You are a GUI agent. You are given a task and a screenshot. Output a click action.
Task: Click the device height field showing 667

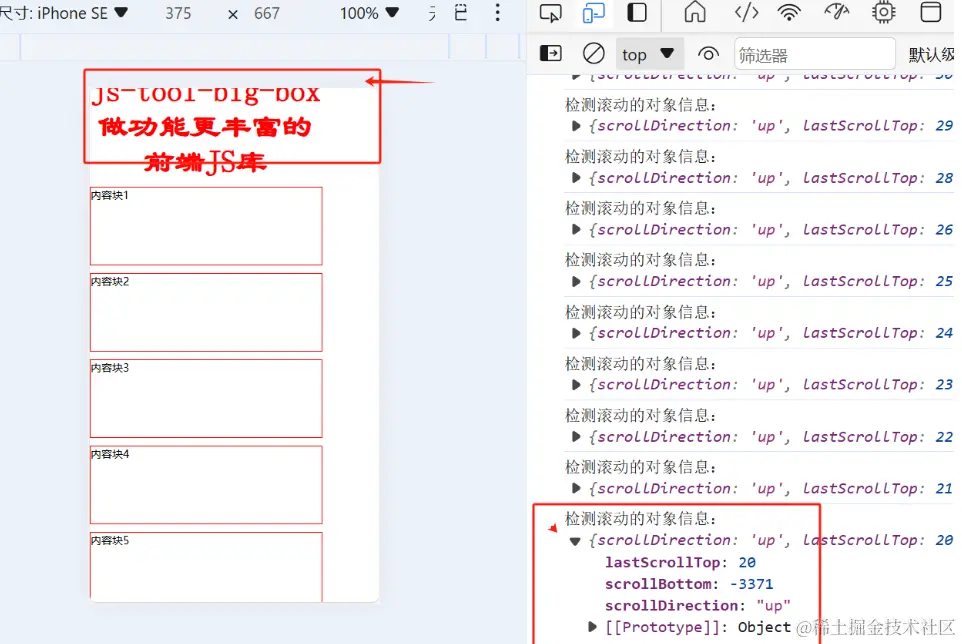pos(267,13)
